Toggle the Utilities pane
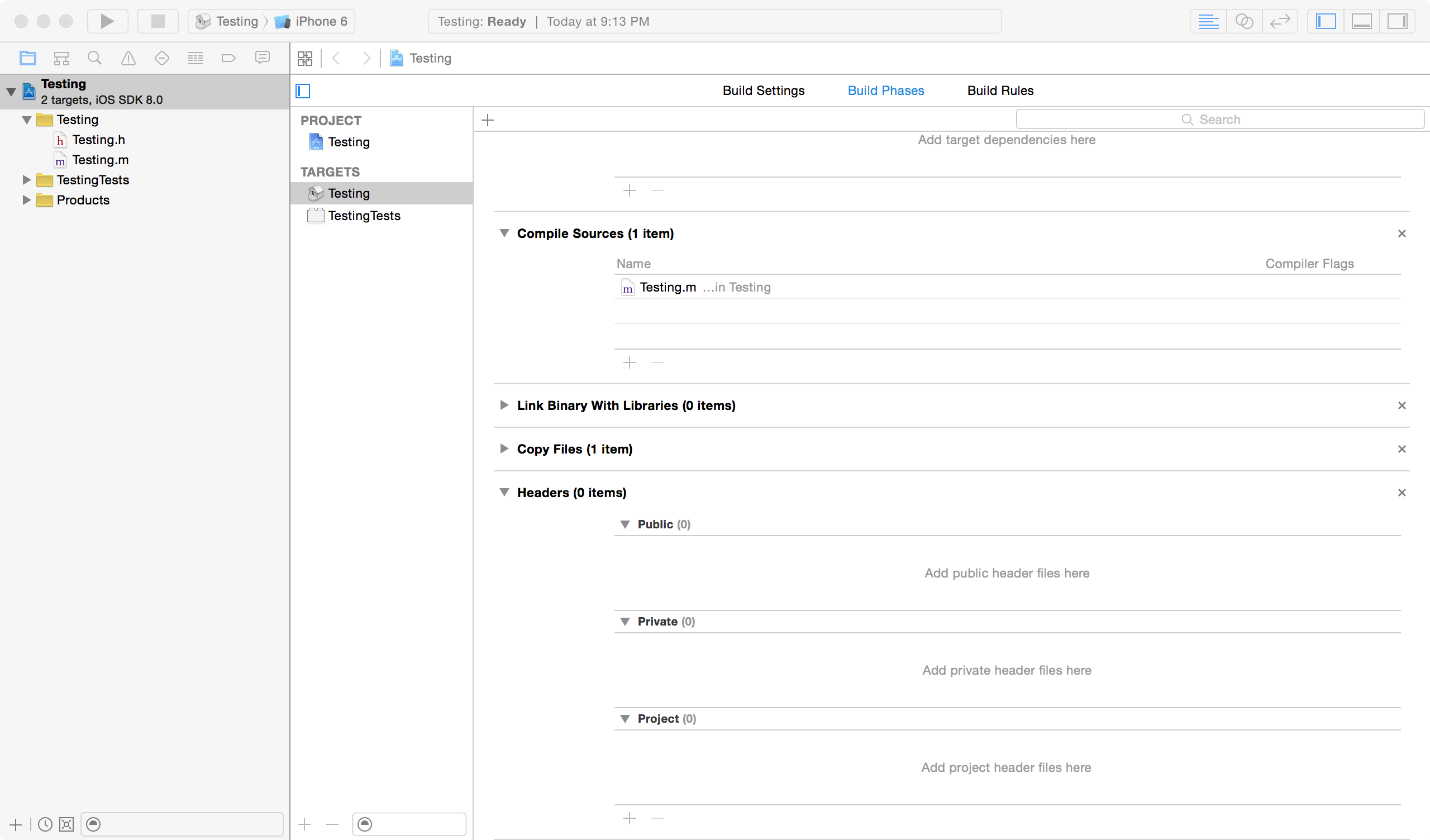 (x=1397, y=22)
